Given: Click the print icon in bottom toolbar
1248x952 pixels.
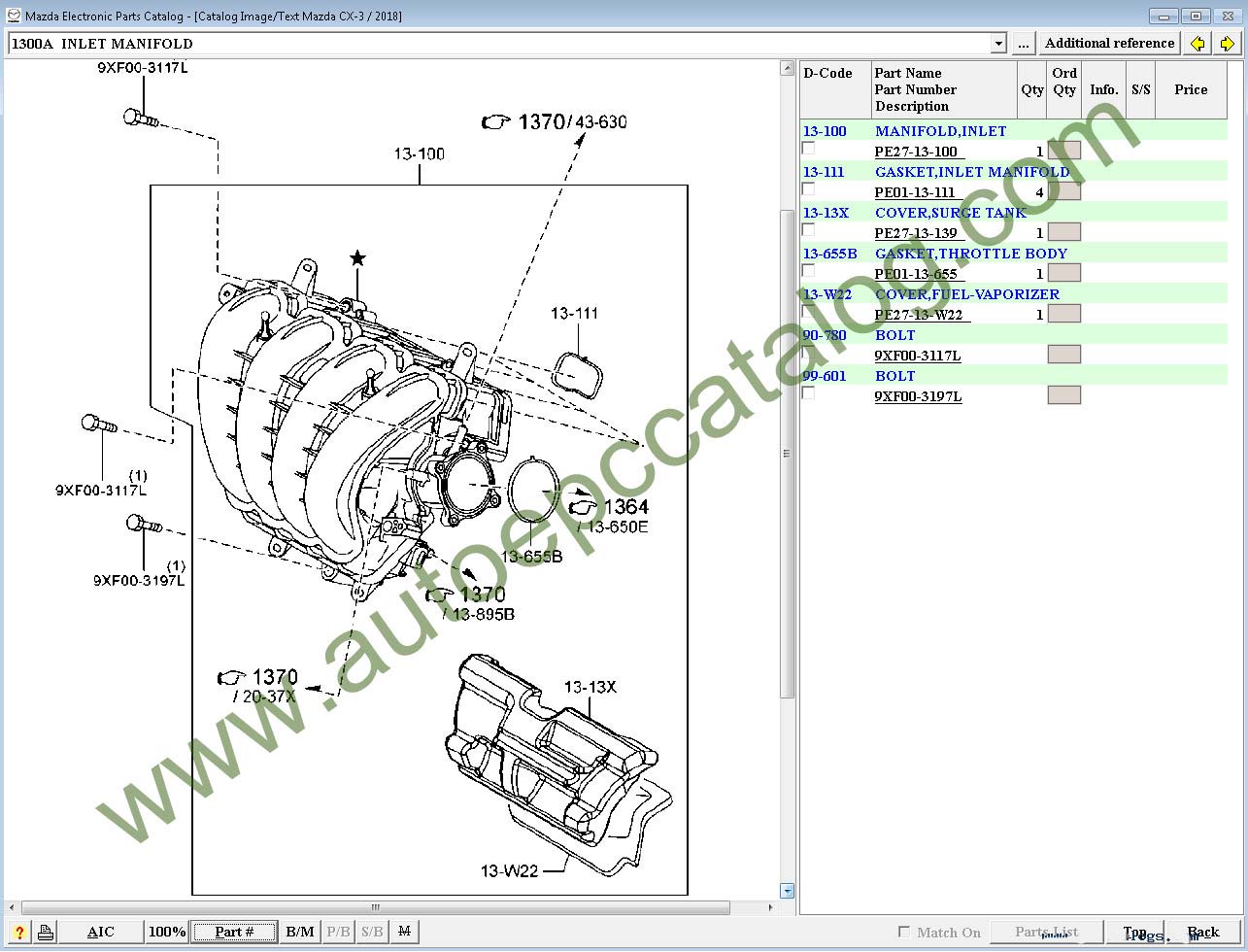Looking at the screenshot, I should [x=45, y=932].
